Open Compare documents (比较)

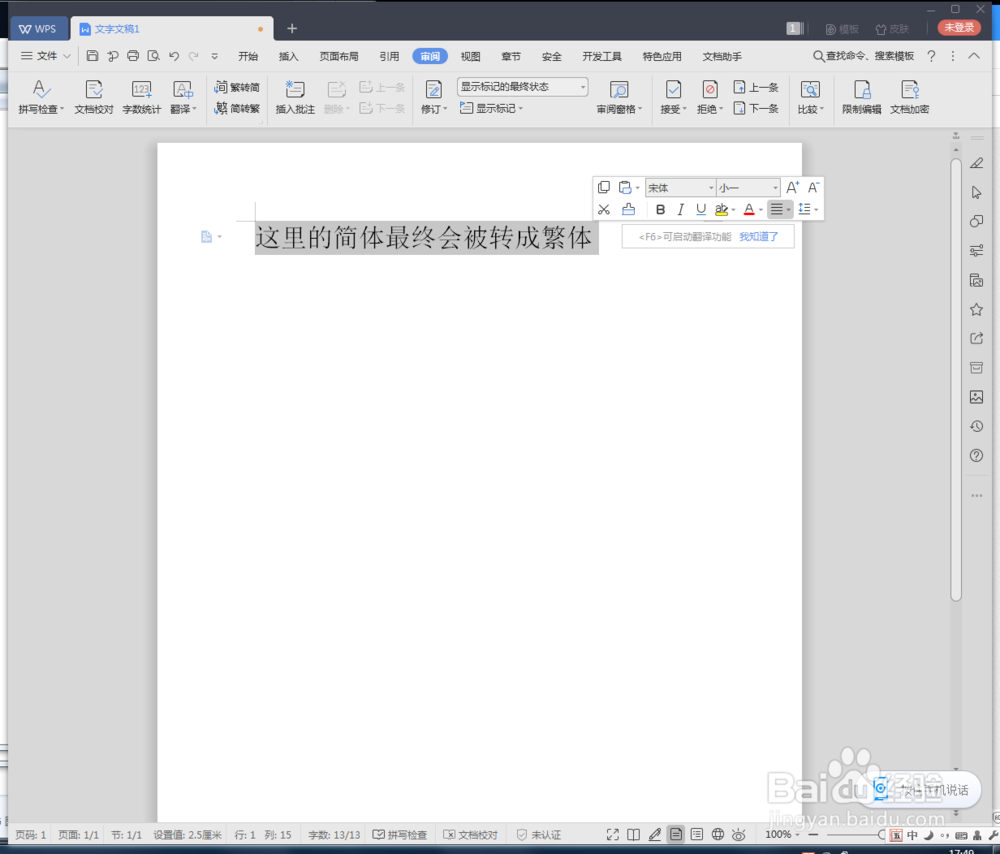coord(810,98)
